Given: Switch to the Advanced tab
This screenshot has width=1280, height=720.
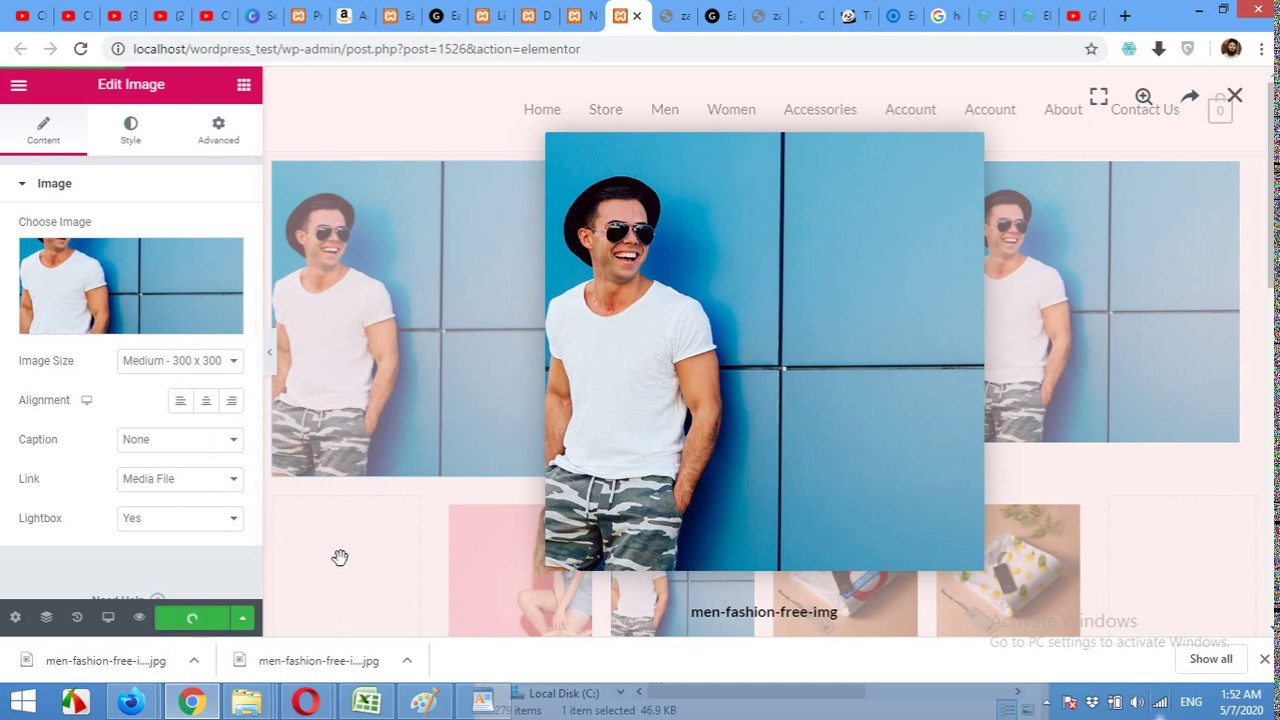Looking at the screenshot, I should click(218, 130).
